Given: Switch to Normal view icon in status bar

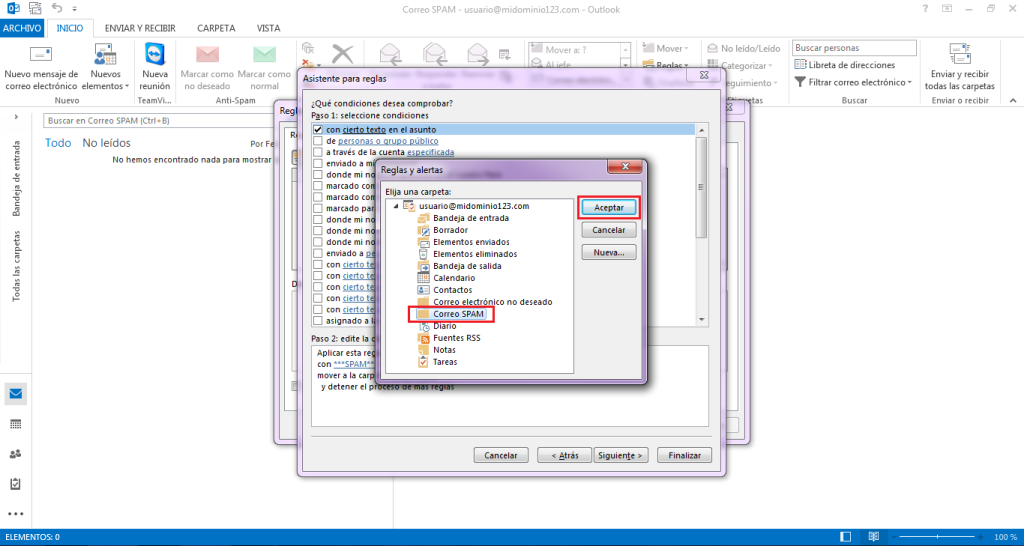Looking at the screenshot, I should [x=846, y=537].
